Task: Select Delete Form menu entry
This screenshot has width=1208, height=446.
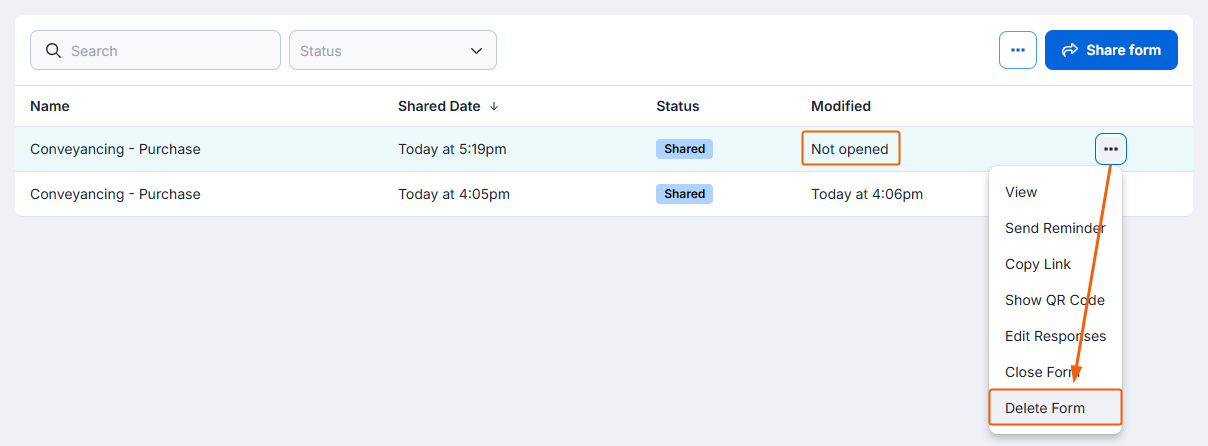Action: (x=1056, y=408)
